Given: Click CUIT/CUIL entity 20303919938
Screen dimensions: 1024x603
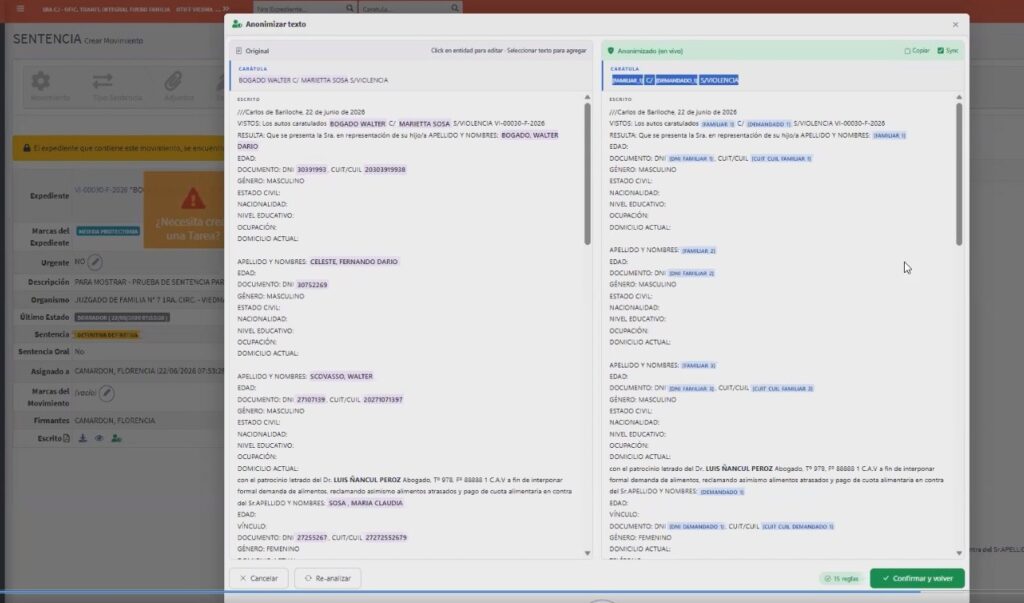Looking at the screenshot, I should tap(385, 169).
